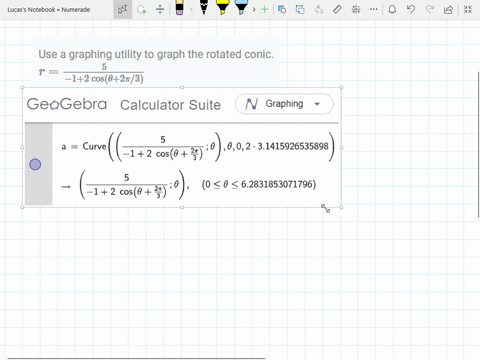This screenshot has height=360, width=480.
Task: Open the Graphing dropdown in GeoGebra
Action: (x=284, y=104)
